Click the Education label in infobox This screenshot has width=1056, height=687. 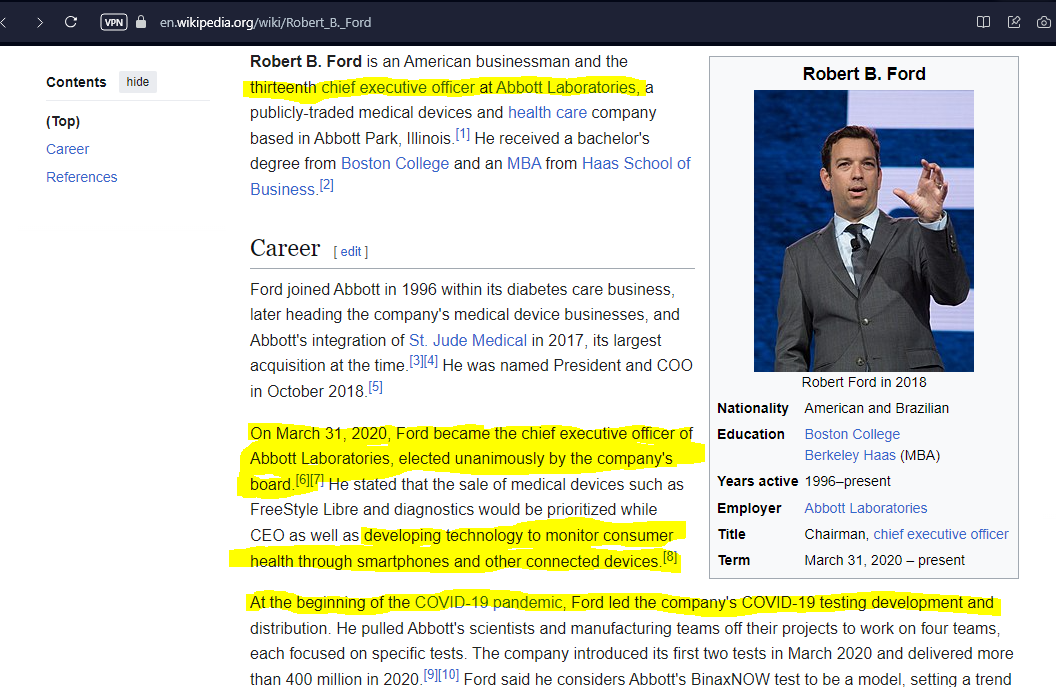click(x=751, y=434)
